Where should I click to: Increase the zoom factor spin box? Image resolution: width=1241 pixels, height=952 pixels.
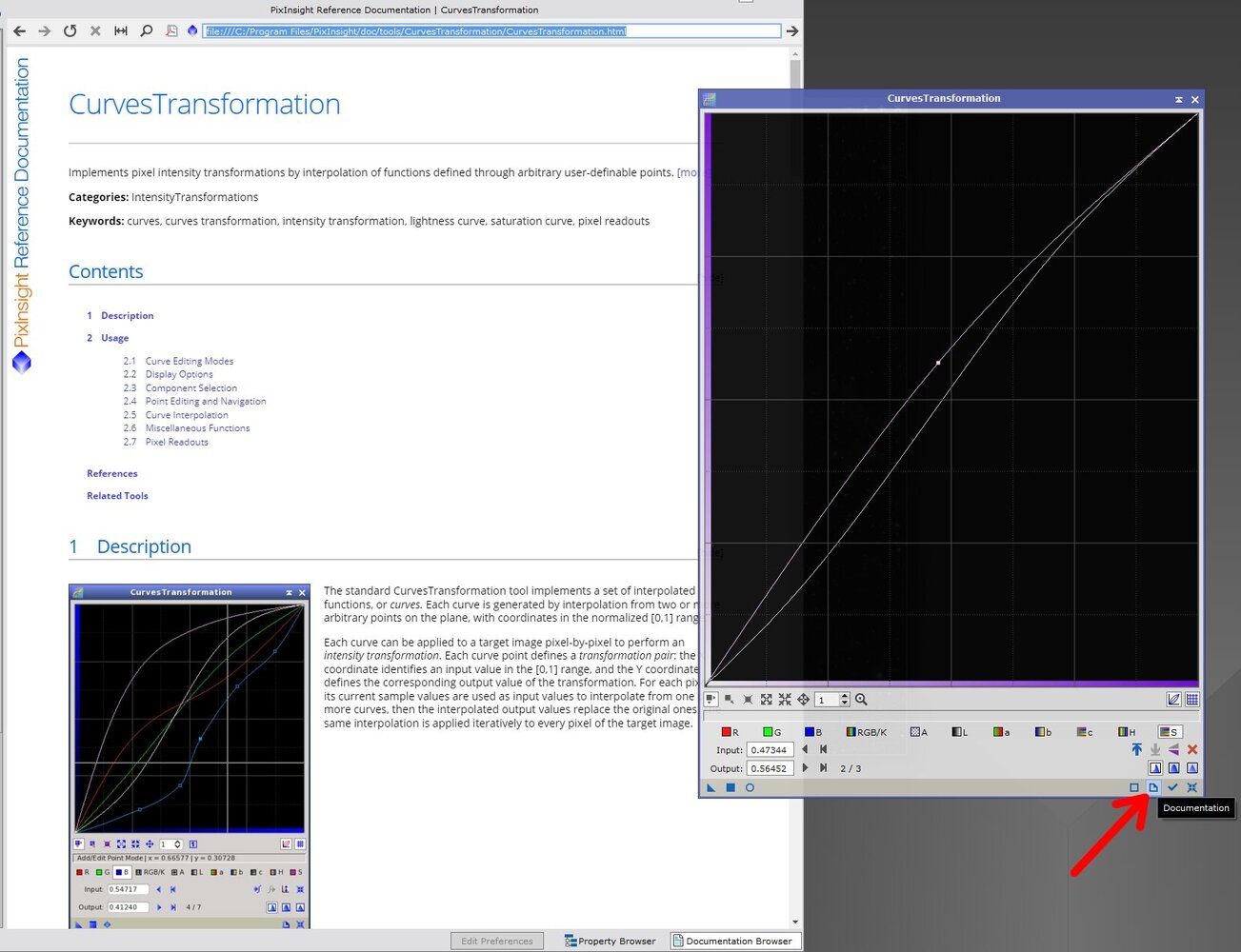click(845, 696)
